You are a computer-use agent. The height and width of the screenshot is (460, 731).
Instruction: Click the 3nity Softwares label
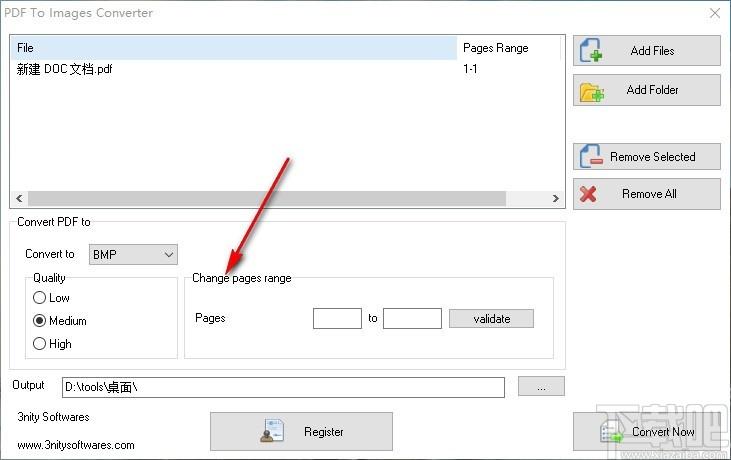pyautogui.click(x=53, y=417)
